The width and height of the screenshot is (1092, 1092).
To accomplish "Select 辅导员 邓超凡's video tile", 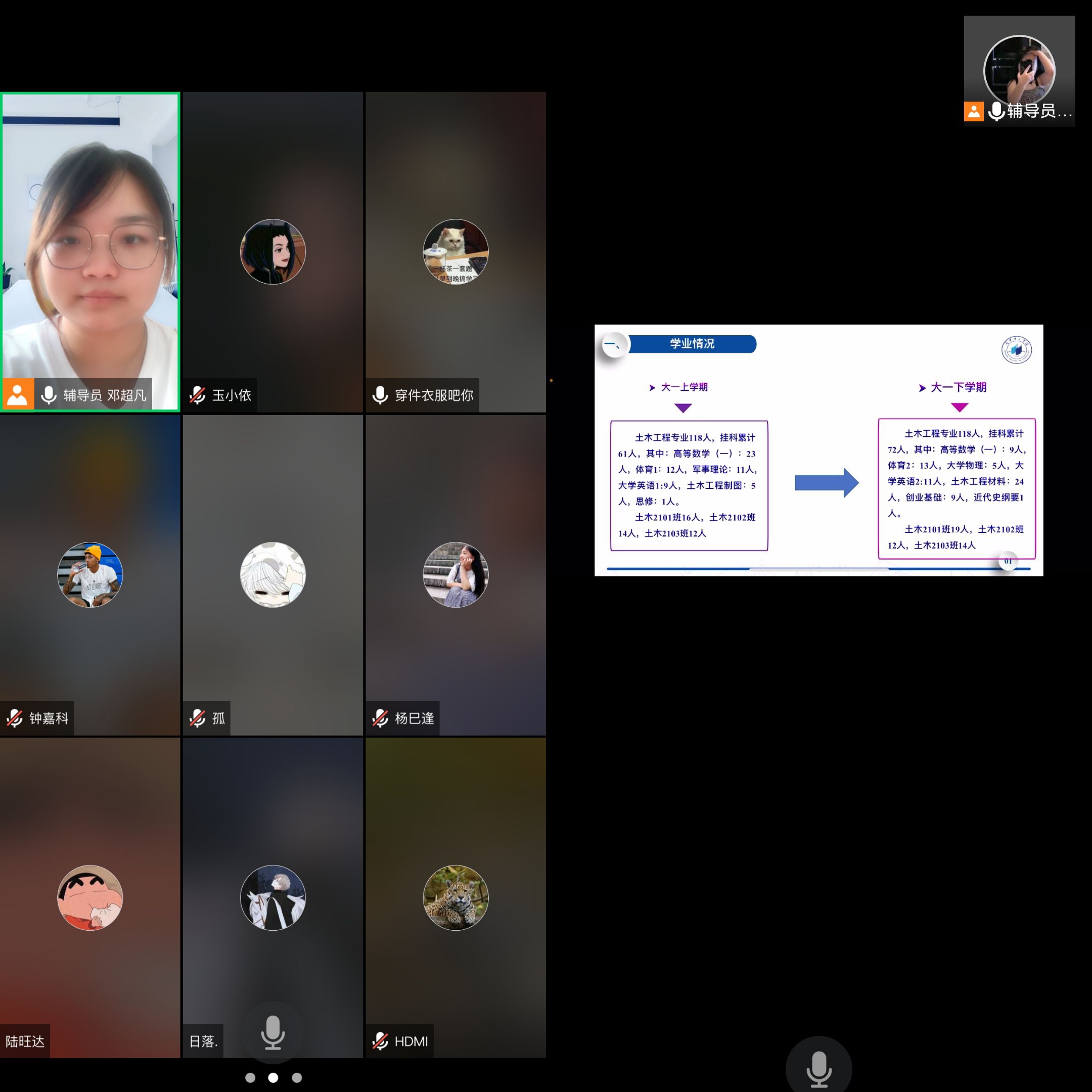I will 90,238.
